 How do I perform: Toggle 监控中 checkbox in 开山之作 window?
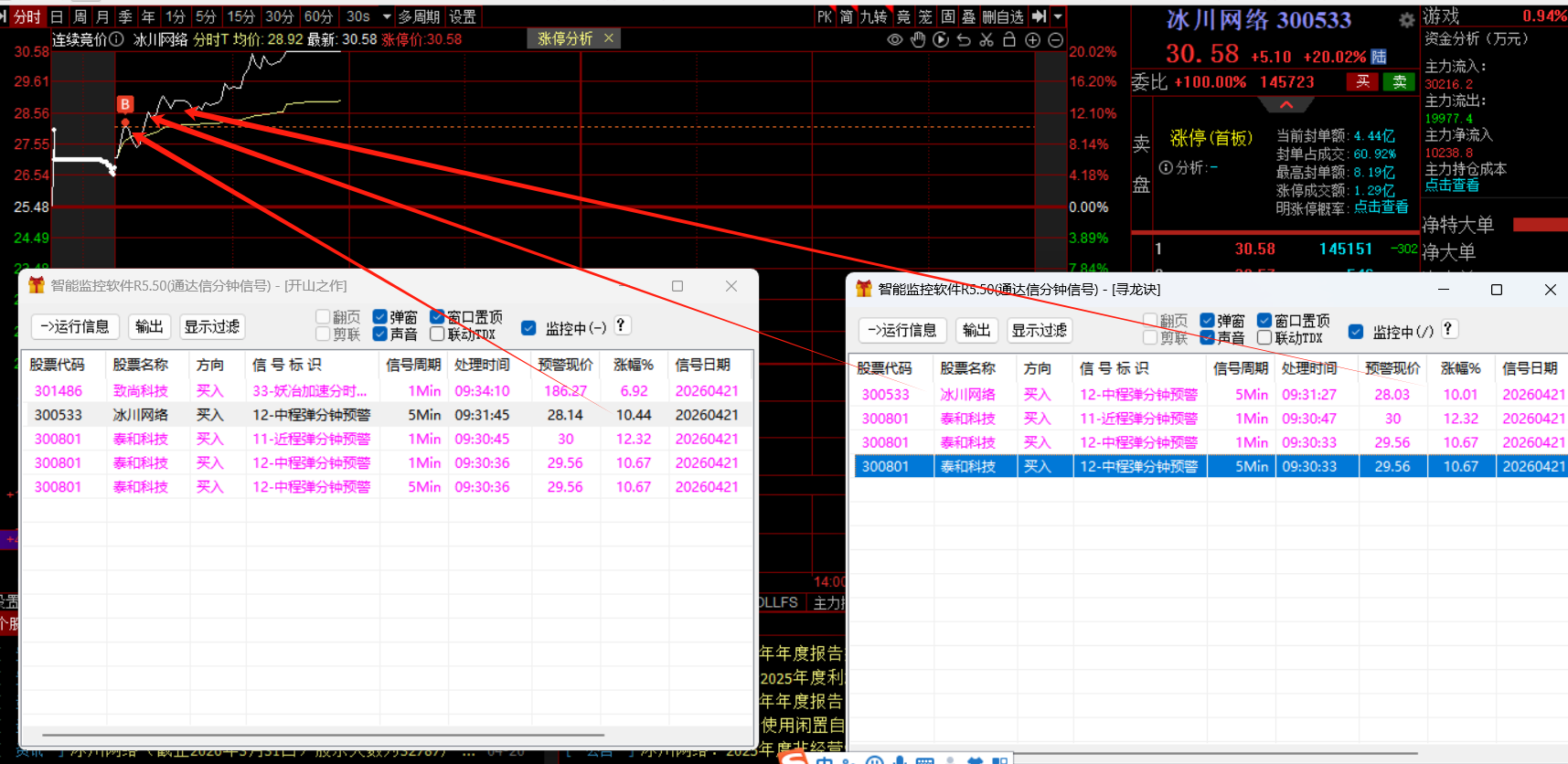tap(528, 328)
